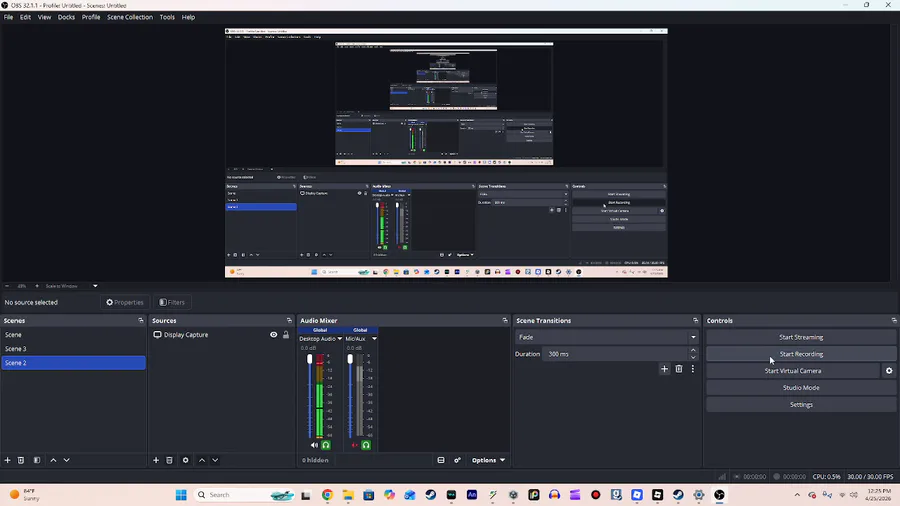Open Desktop Audio channel dropdown arrow
The image size is (900, 506).
340,338
